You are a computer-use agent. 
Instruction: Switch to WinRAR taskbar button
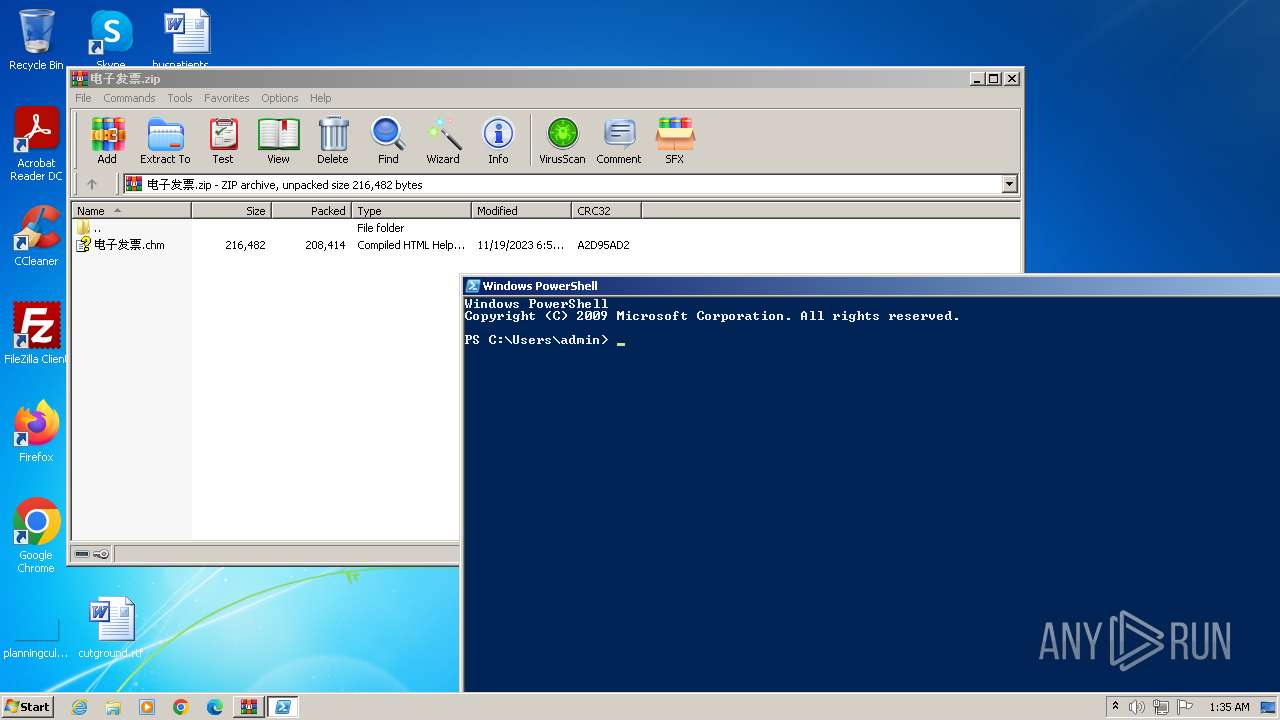click(249, 707)
